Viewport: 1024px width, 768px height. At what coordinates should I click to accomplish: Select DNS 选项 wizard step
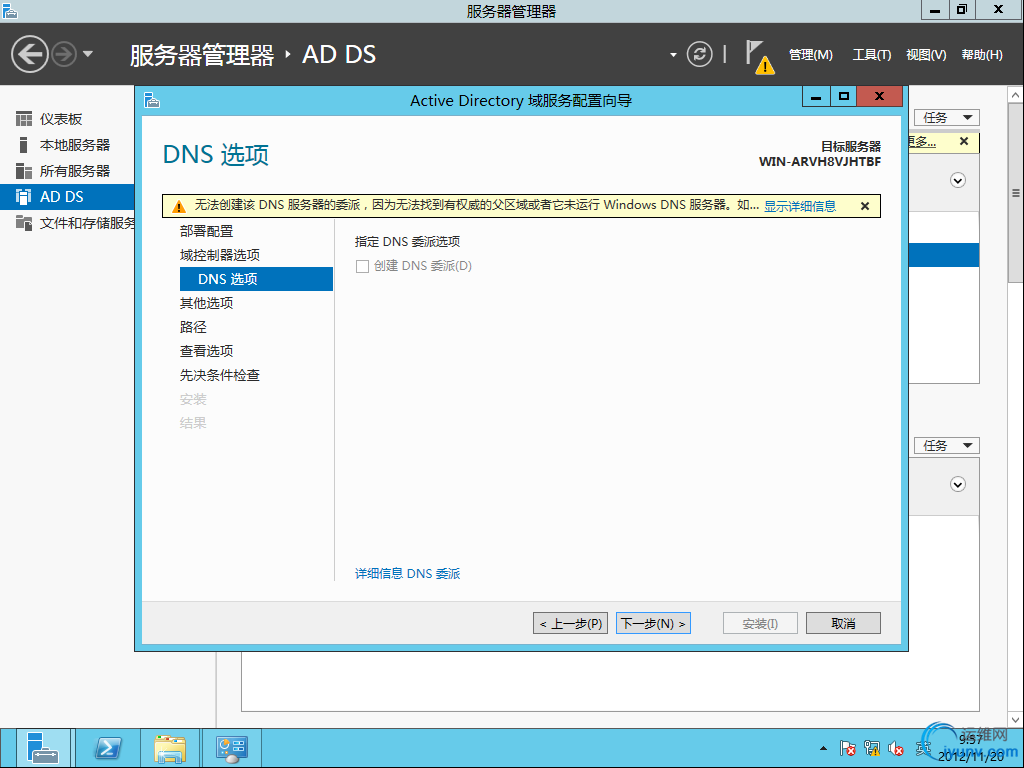click(256, 279)
